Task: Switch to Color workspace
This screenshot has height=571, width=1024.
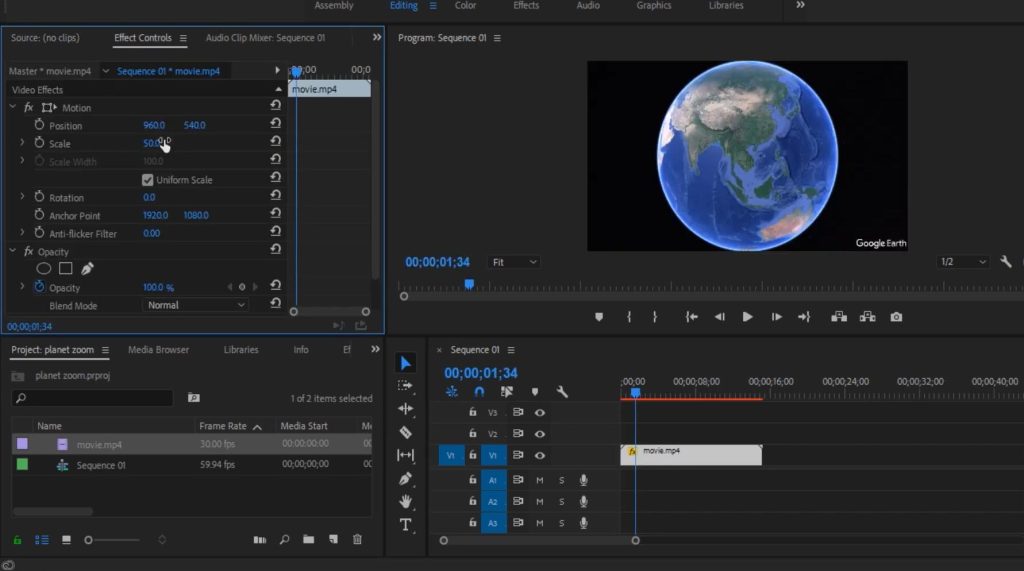Action: (x=465, y=5)
